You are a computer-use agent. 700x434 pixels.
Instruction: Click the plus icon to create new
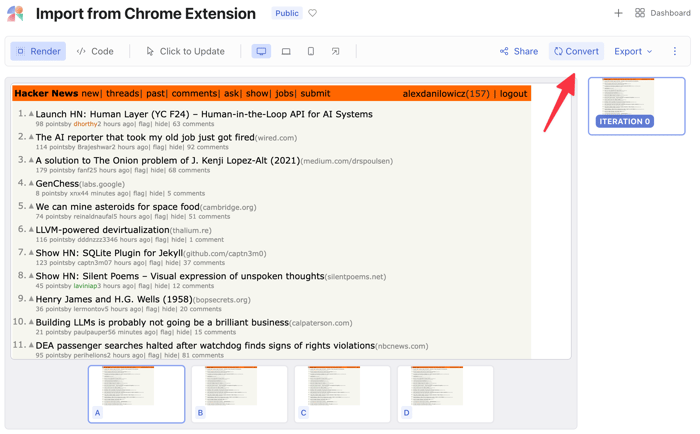[x=618, y=13]
